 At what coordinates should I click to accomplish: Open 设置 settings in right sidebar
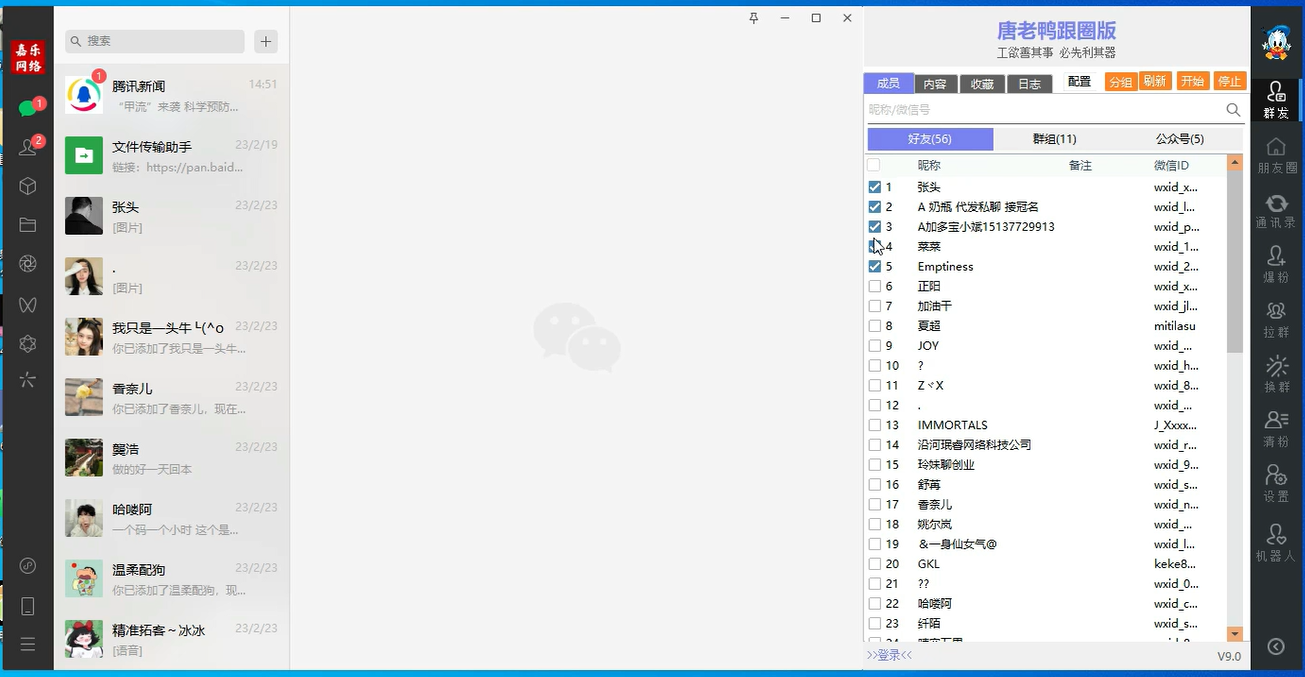pos(1275,488)
